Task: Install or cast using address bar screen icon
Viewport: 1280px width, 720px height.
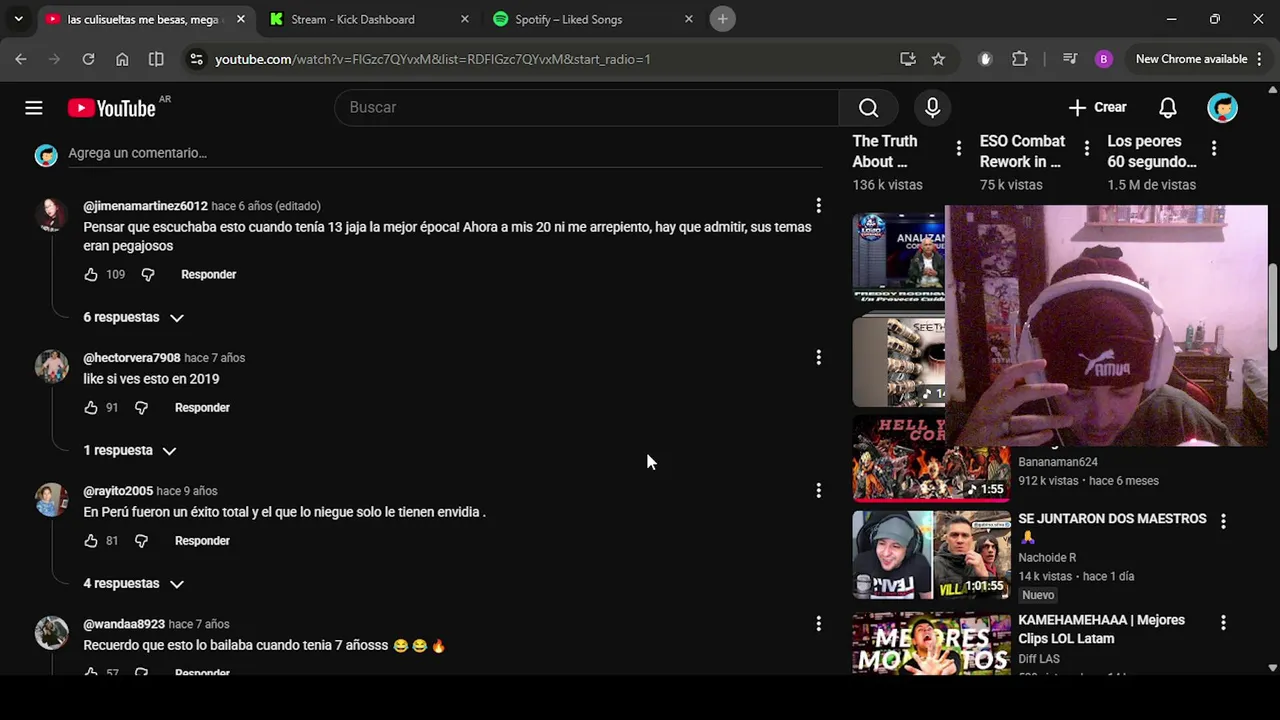Action: pyautogui.click(x=908, y=59)
